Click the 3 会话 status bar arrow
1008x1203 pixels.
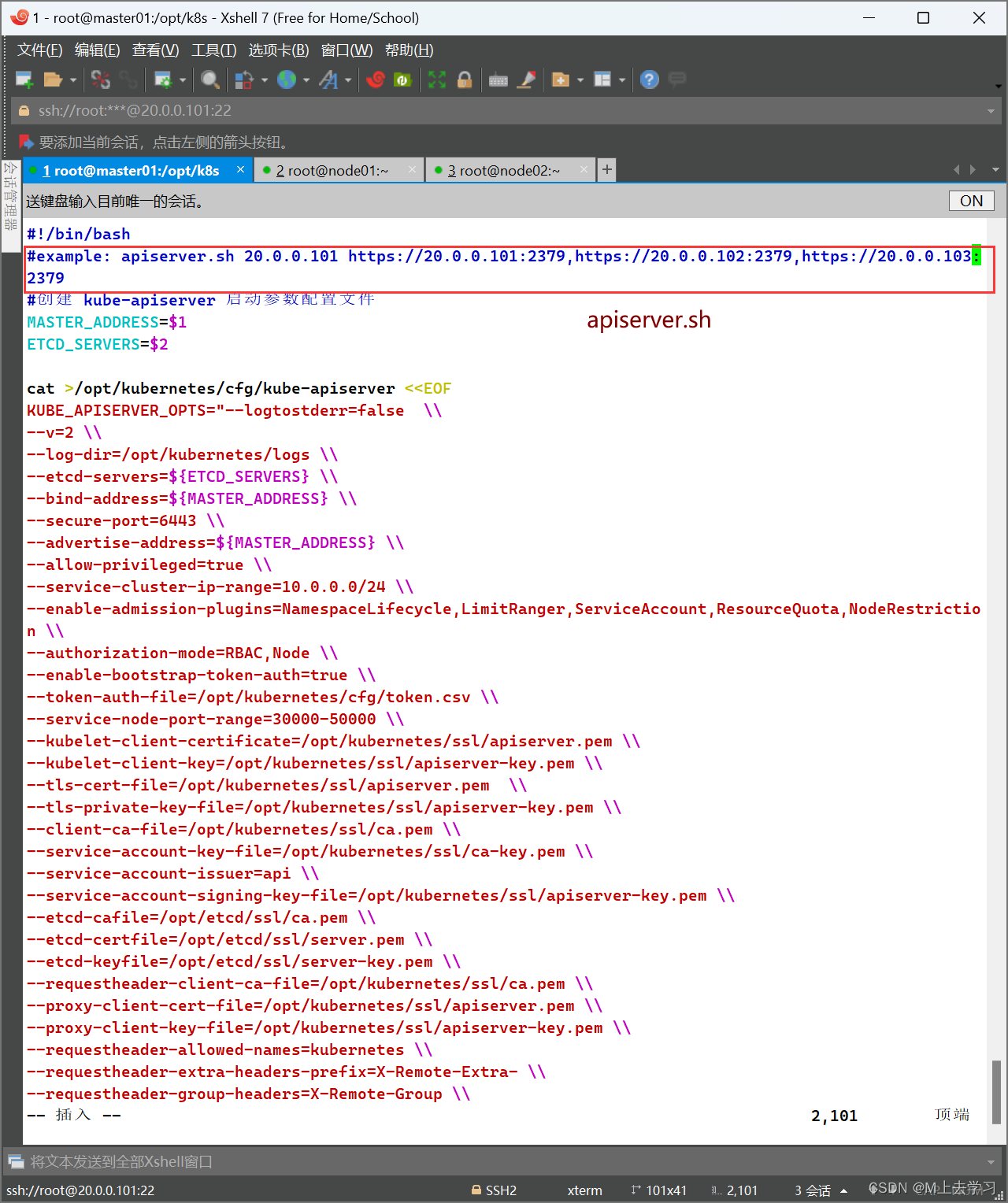point(844,1190)
